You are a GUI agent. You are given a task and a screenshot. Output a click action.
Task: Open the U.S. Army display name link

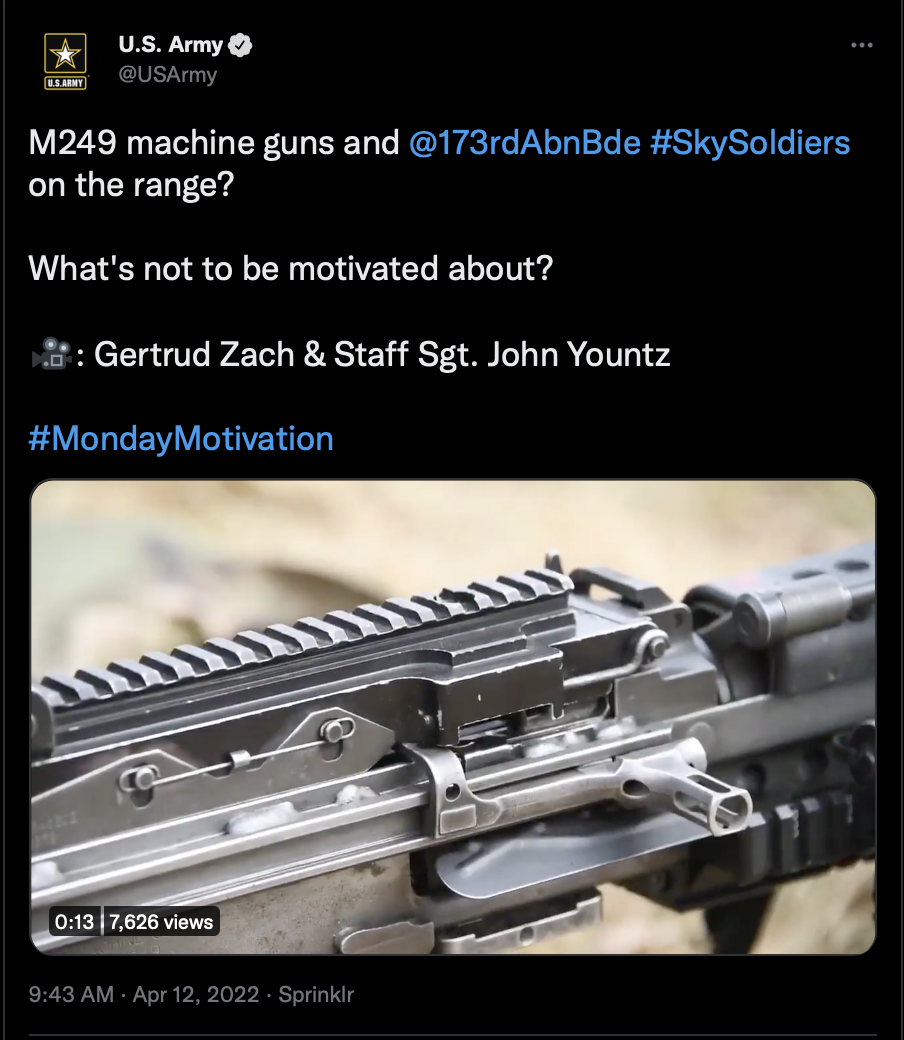[x=170, y=44]
